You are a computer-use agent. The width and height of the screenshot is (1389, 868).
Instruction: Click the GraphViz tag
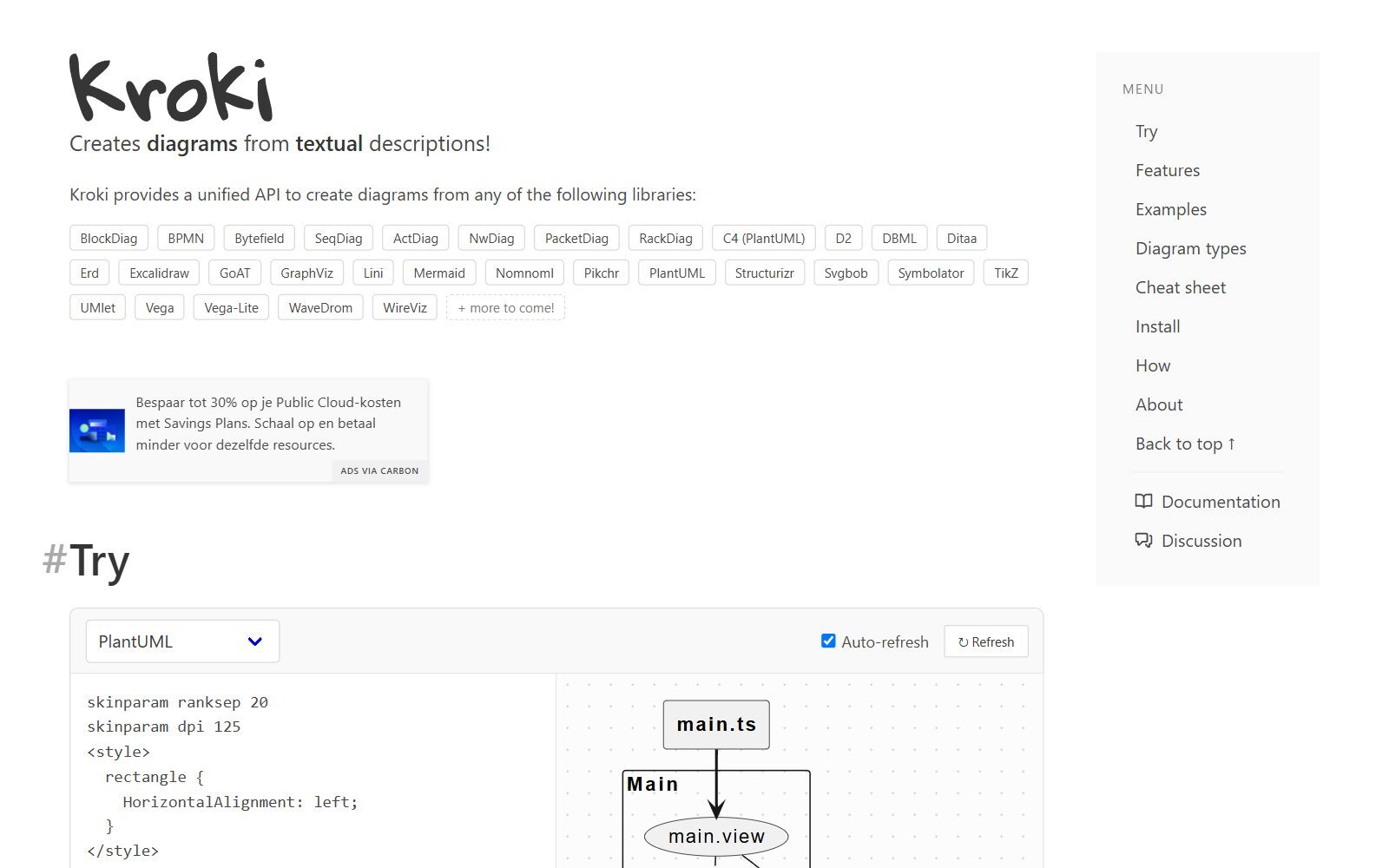[x=307, y=273]
